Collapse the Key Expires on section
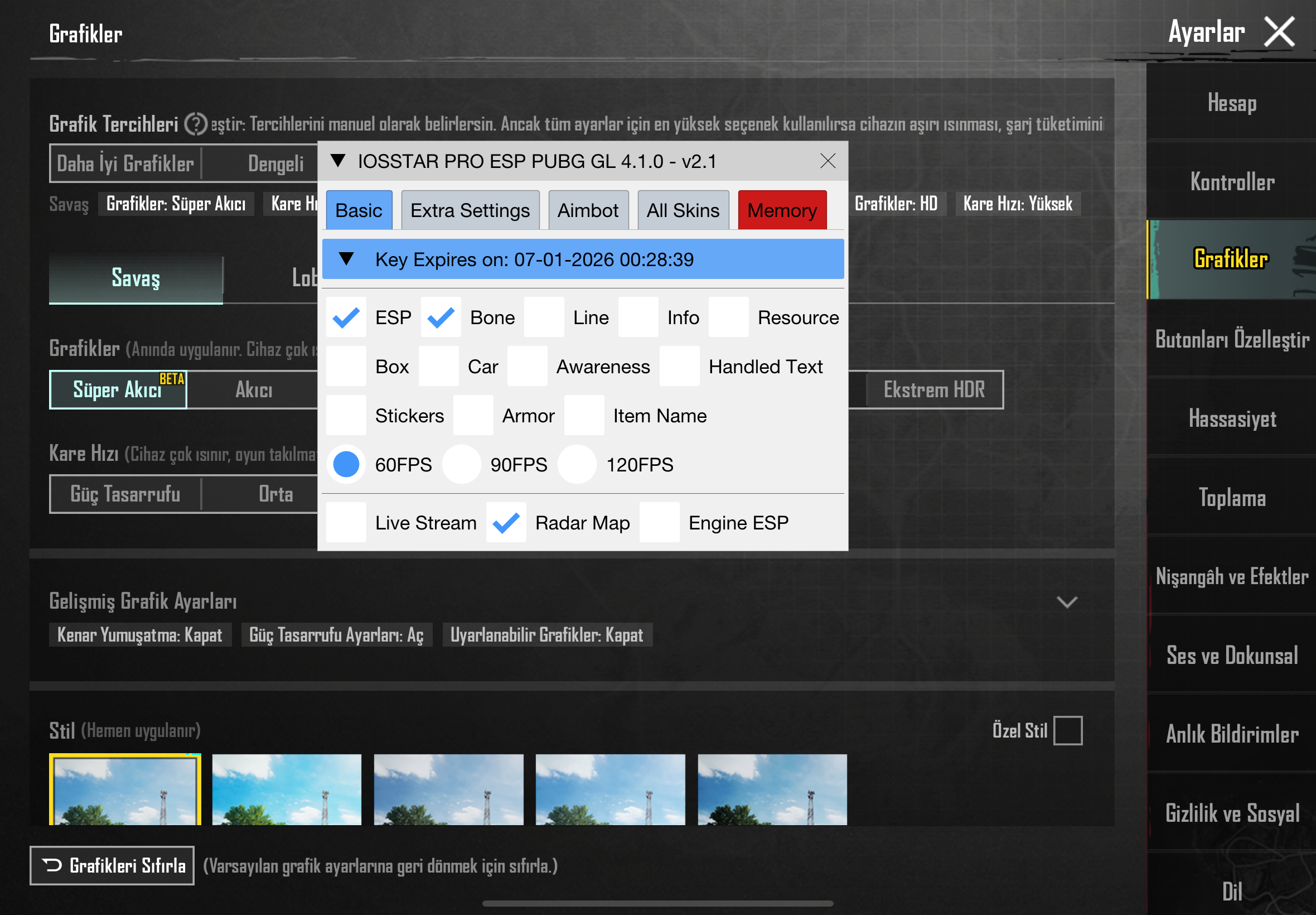The width and height of the screenshot is (1316, 915). point(346,259)
